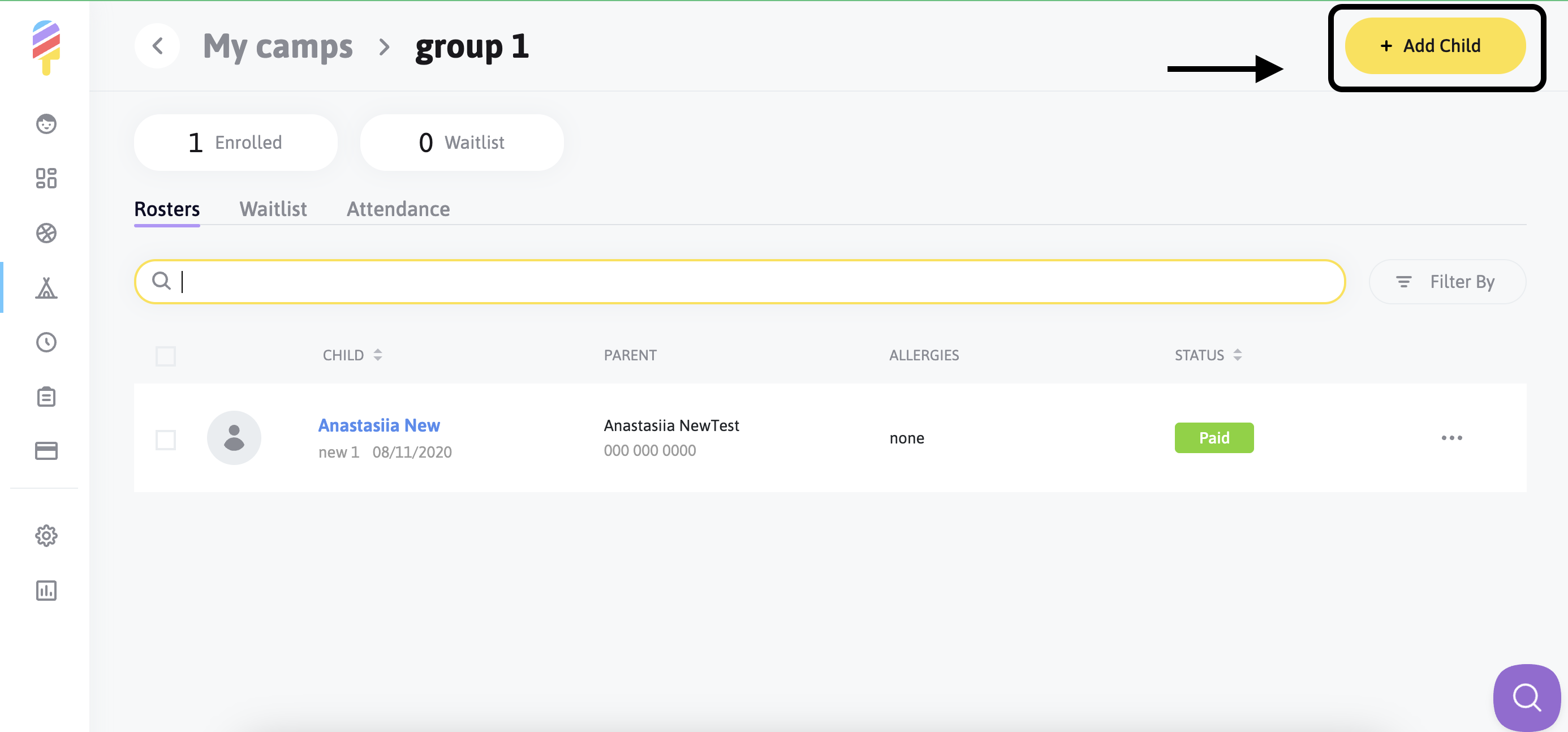Click the Add Child button

1435,46
